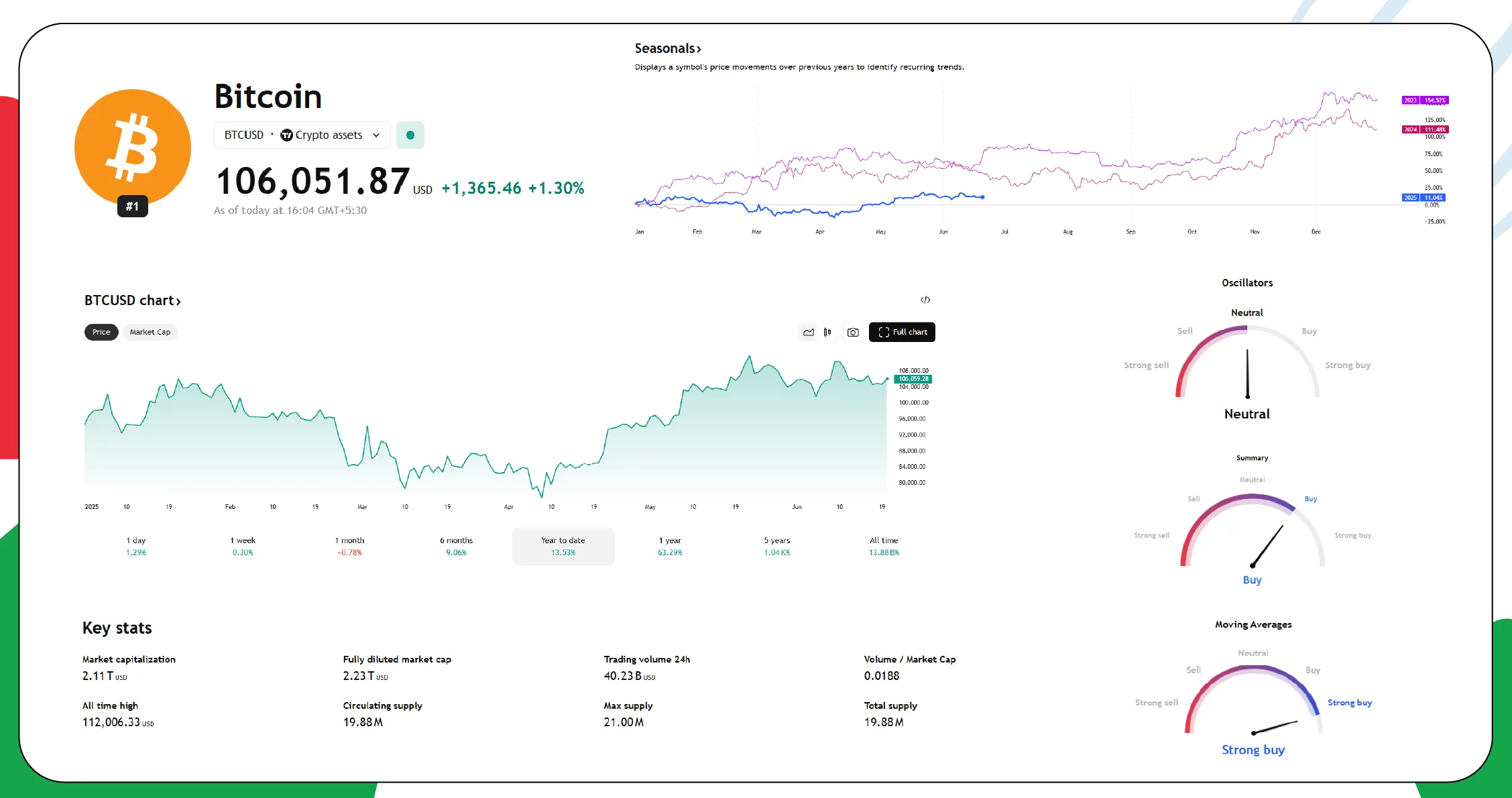Click the Summary gauge Buy result

pos(1252,580)
